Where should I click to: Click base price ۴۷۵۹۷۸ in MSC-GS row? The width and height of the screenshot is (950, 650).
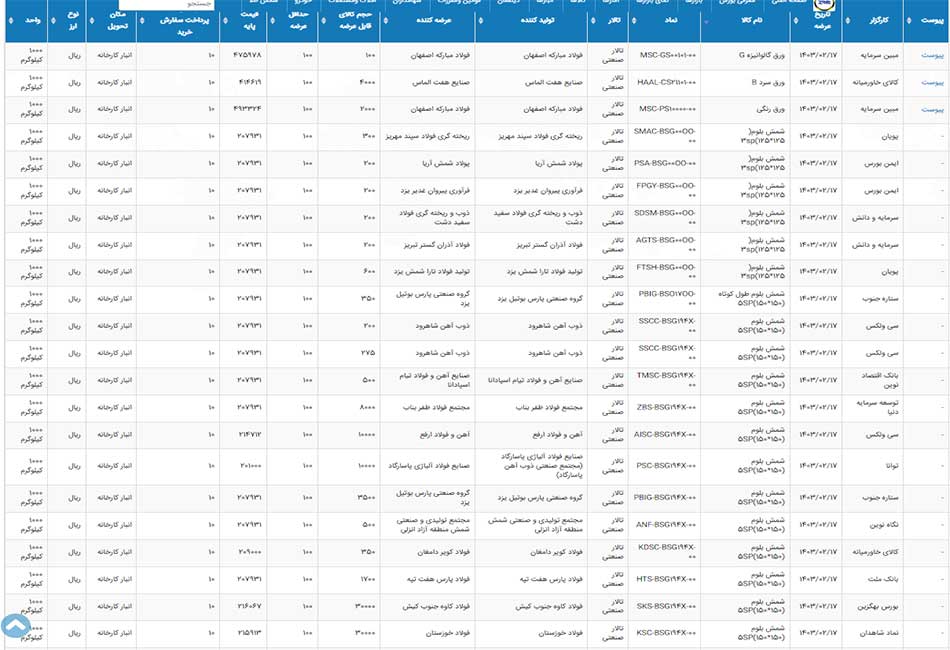coord(247,55)
